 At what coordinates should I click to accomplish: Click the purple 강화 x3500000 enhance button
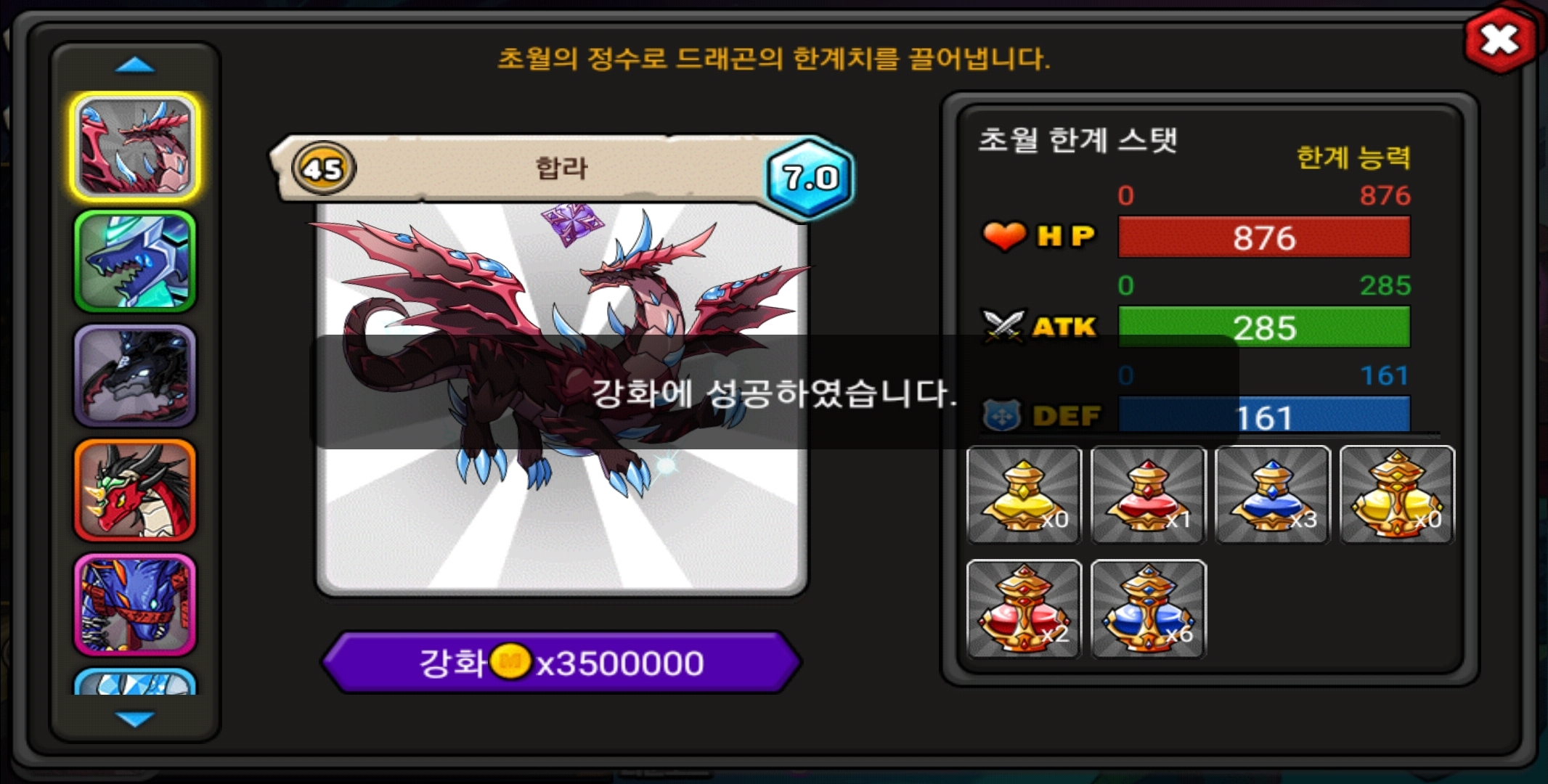pyautogui.click(x=561, y=662)
